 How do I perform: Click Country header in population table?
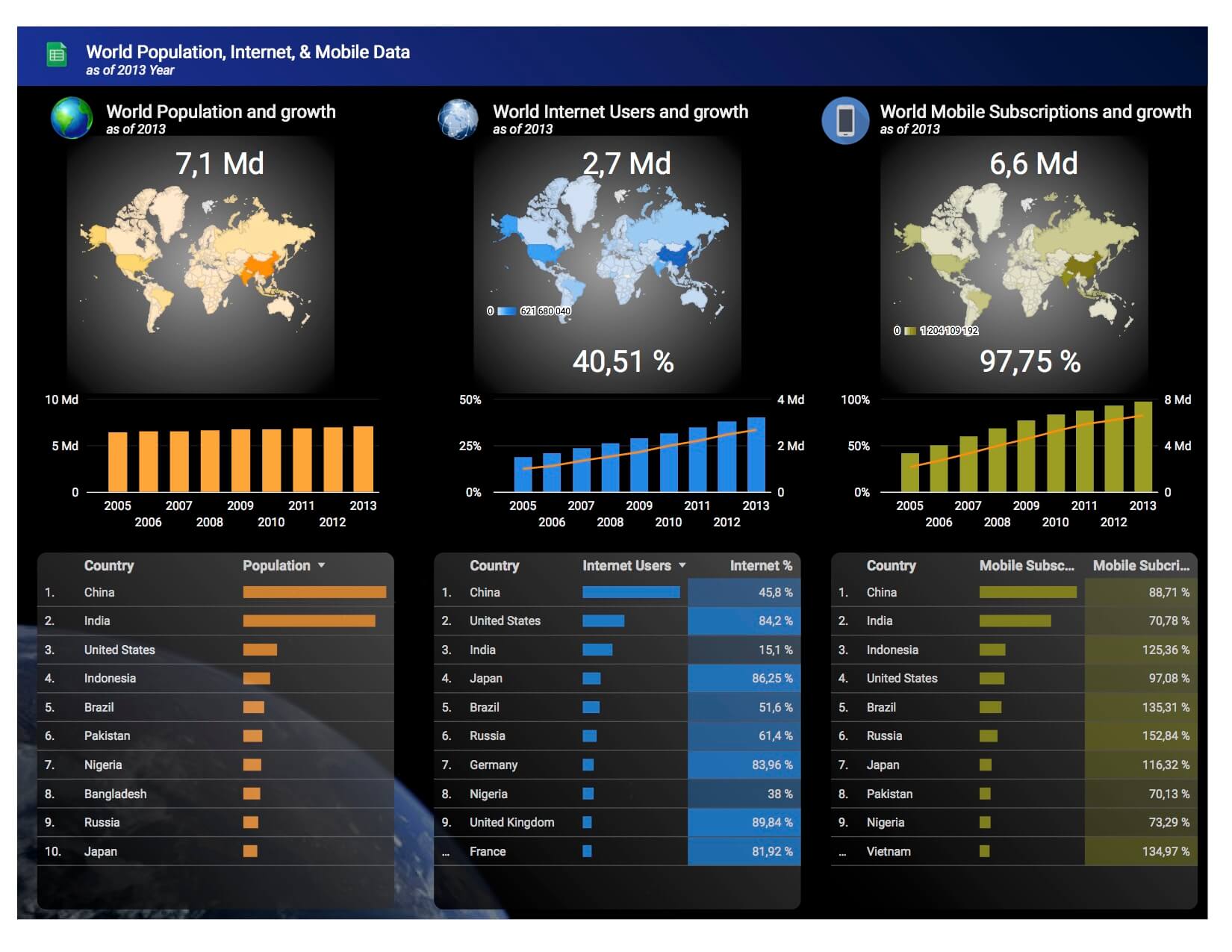[109, 566]
